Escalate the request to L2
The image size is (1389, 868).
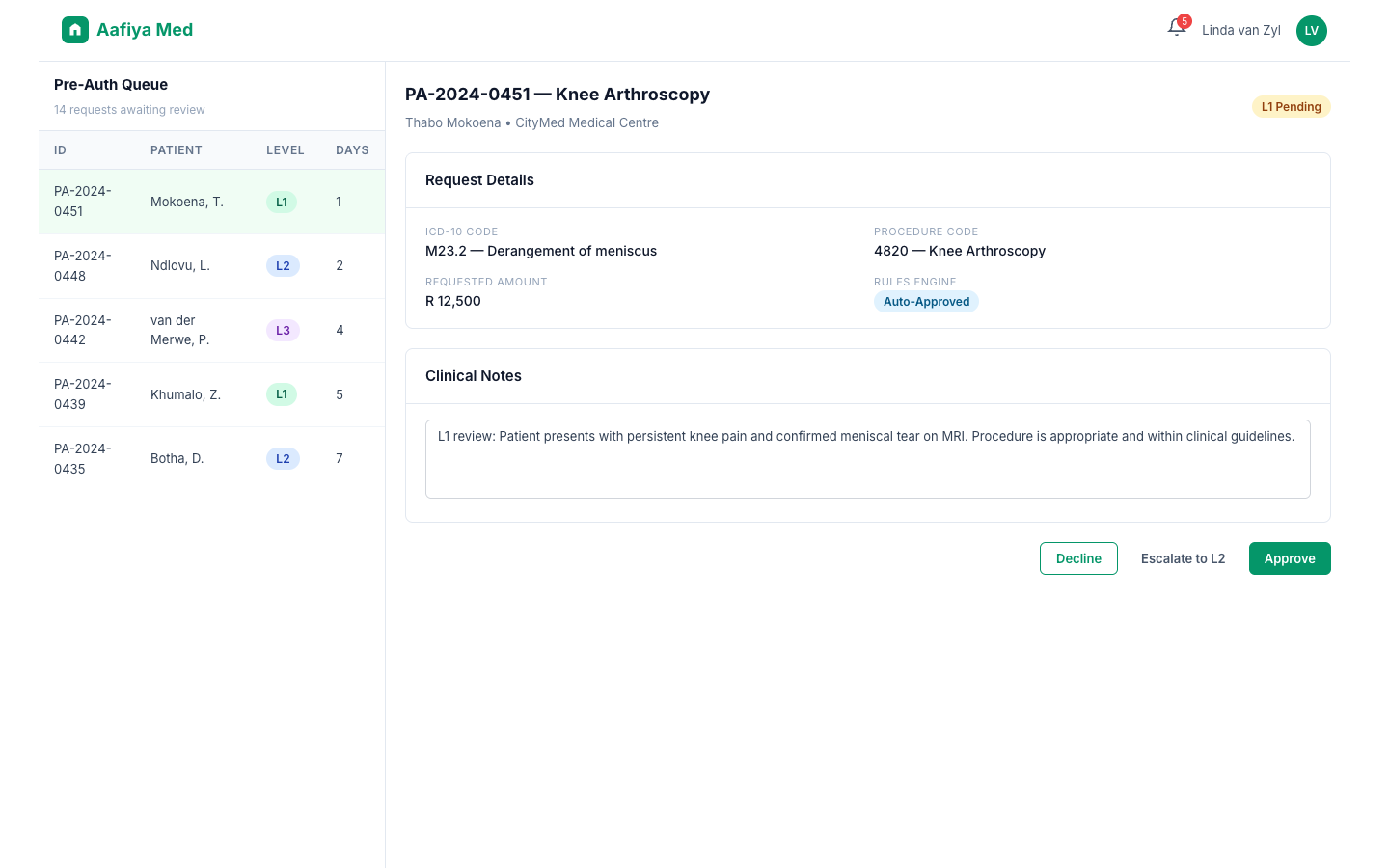point(1184,558)
